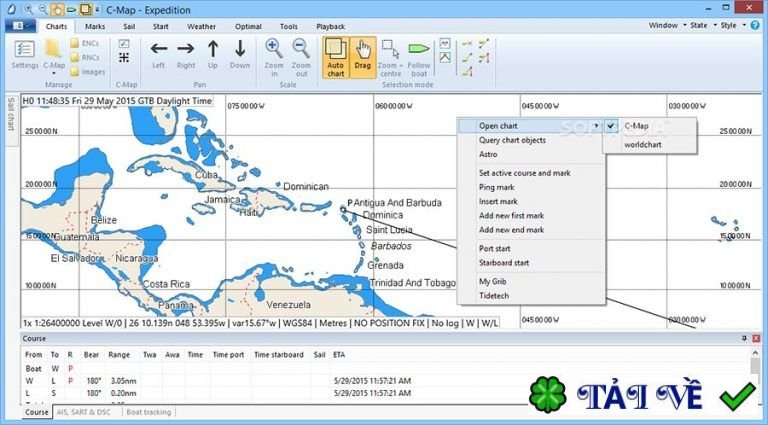Open the Weather ribbon tab

(201, 26)
